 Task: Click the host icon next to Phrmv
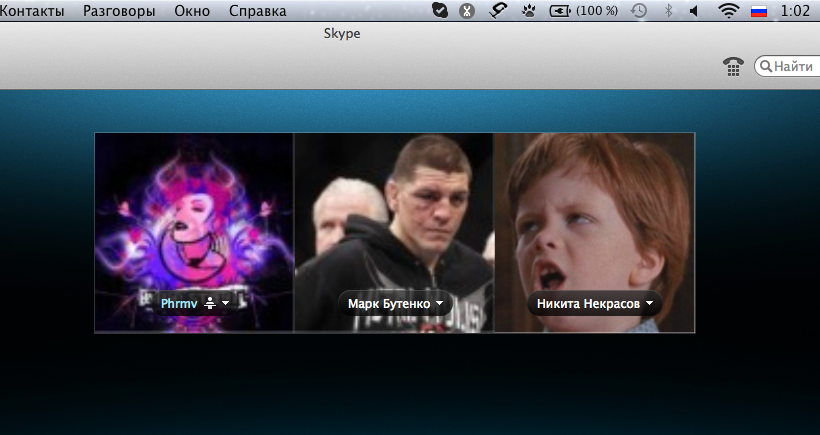210,303
